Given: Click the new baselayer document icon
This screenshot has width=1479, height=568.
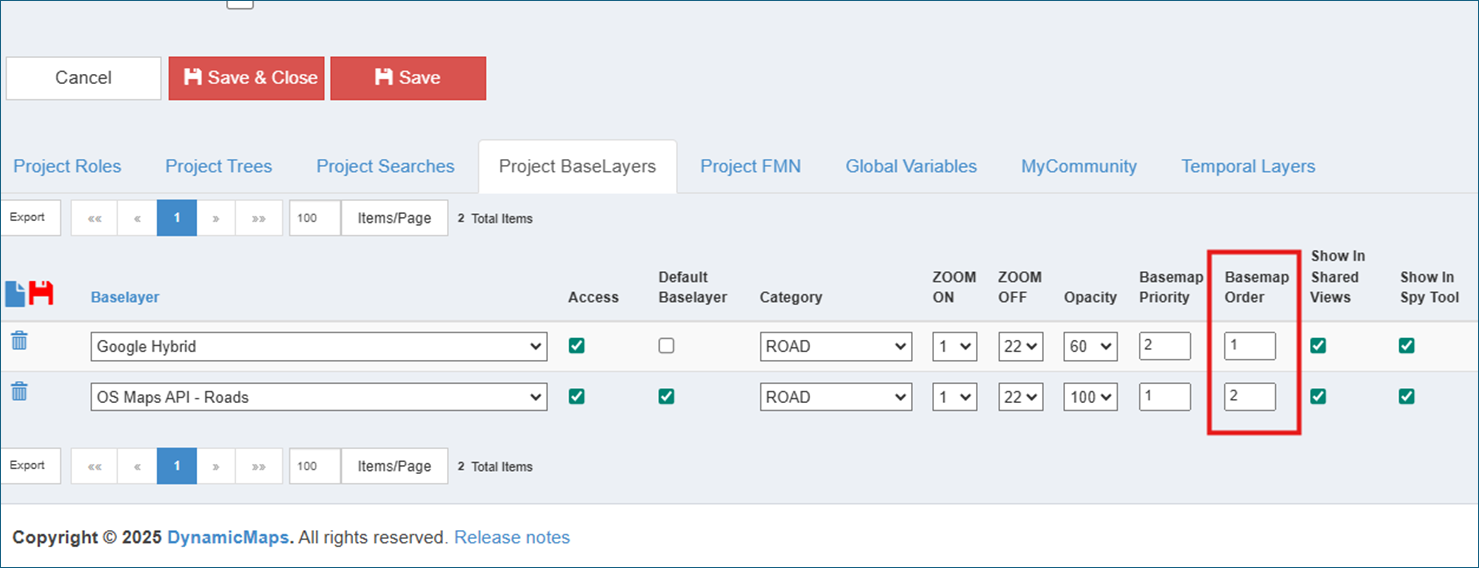Looking at the screenshot, I should tap(16, 293).
